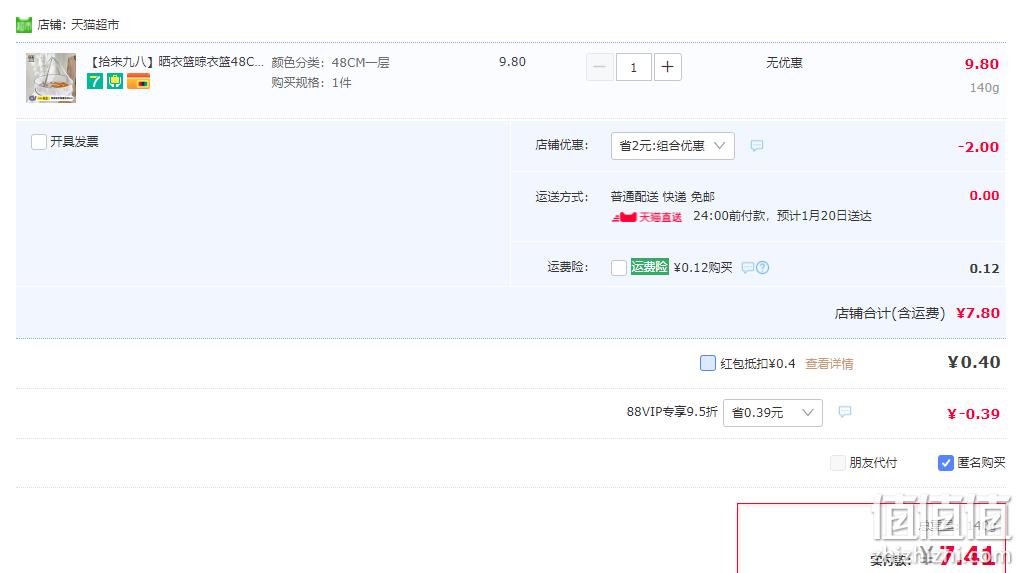Screen dimensions: 1021x573
Task: Click the green shield guarantee badge icon
Action: point(115,81)
